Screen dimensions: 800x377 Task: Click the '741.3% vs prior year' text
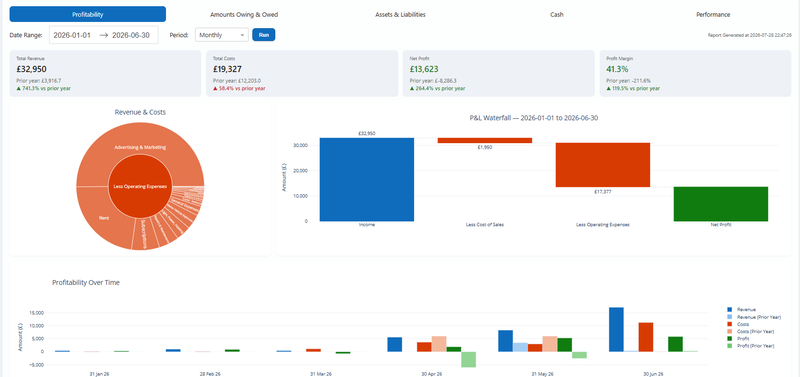pyautogui.click(x=47, y=88)
